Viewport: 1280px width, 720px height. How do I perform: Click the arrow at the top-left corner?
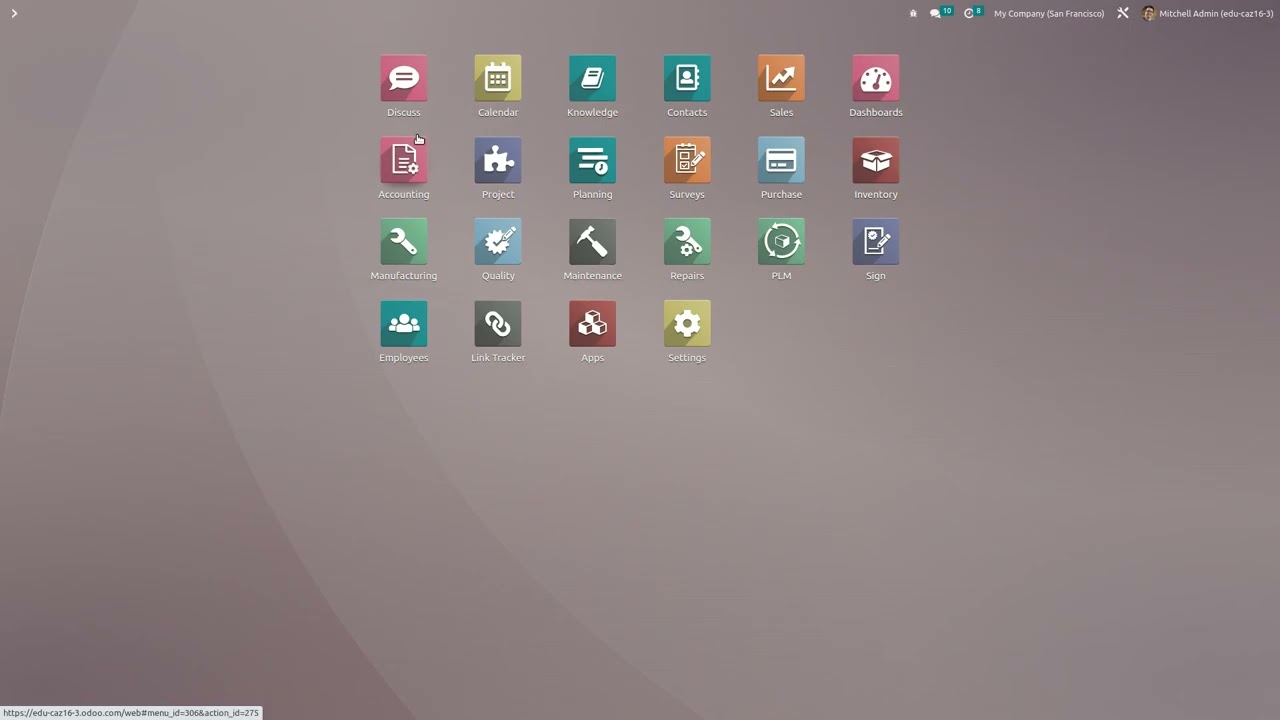(x=14, y=13)
